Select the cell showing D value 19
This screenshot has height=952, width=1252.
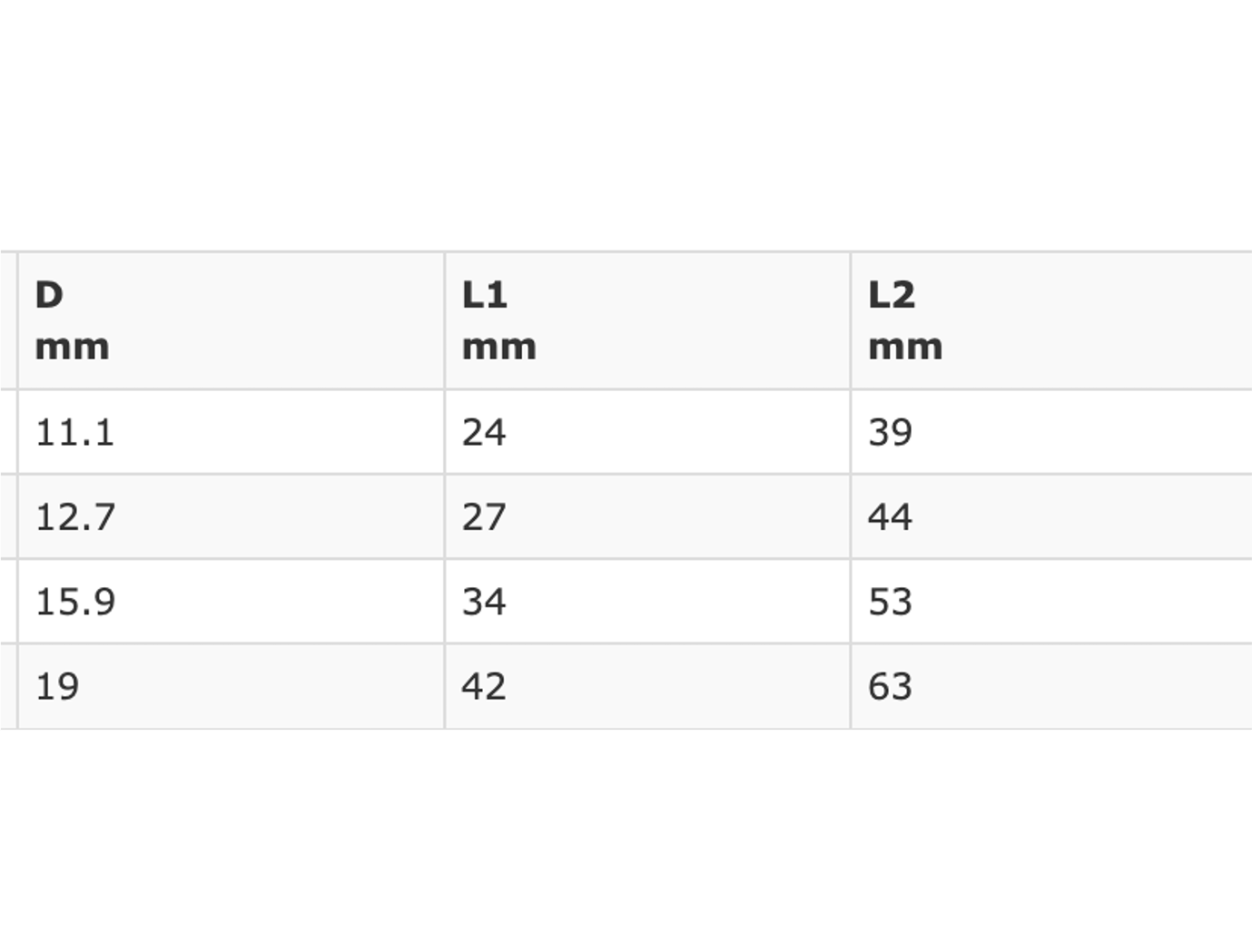[x=231, y=686]
